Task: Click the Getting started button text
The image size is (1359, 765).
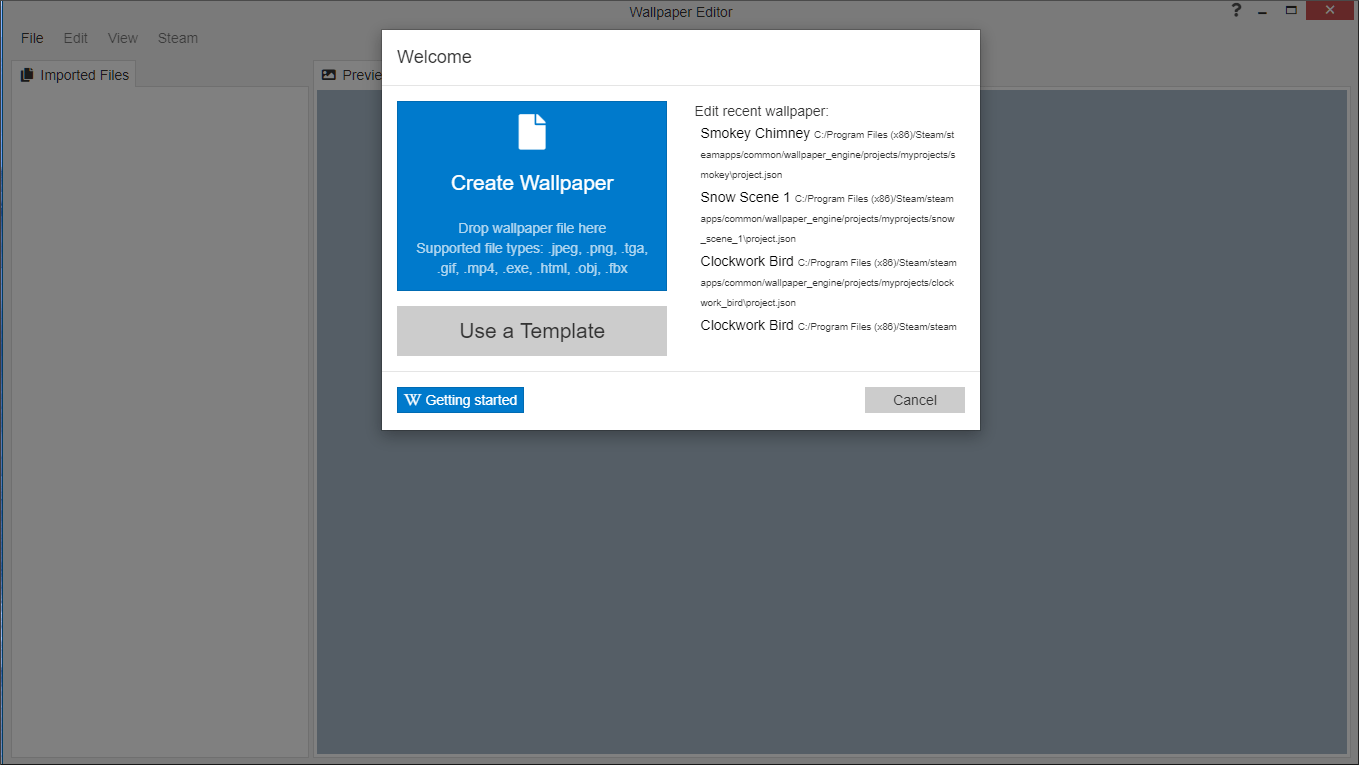Action: click(471, 400)
